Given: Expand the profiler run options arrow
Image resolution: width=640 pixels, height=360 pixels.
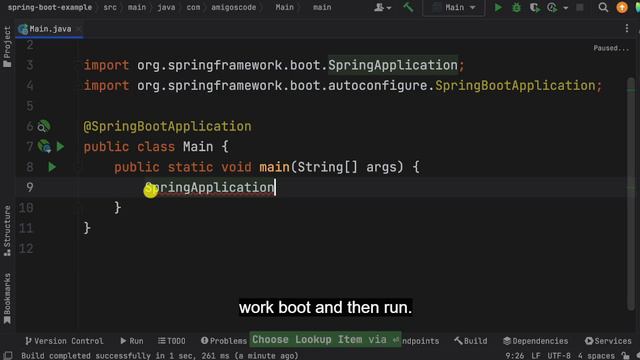Looking at the screenshot, I should click(x=565, y=8).
